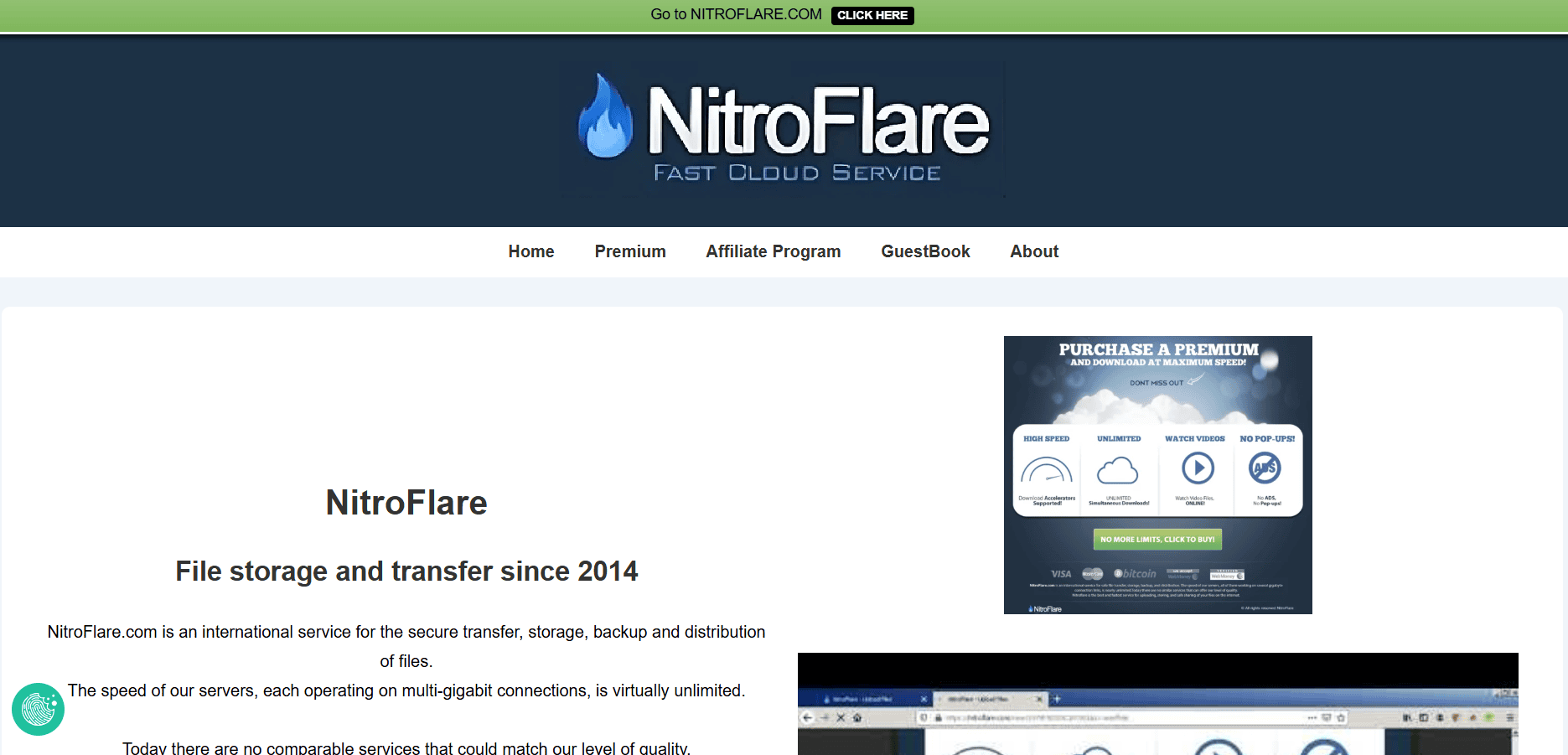The height and width of the screenshot is (755, 1568).
Task: Click the PURCHASE A PREMIUM title text
Action: coord(1158,349)
